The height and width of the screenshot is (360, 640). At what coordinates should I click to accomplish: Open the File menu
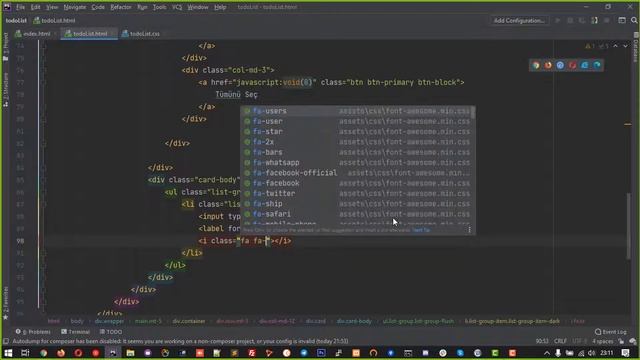click(x=20, y=7)
